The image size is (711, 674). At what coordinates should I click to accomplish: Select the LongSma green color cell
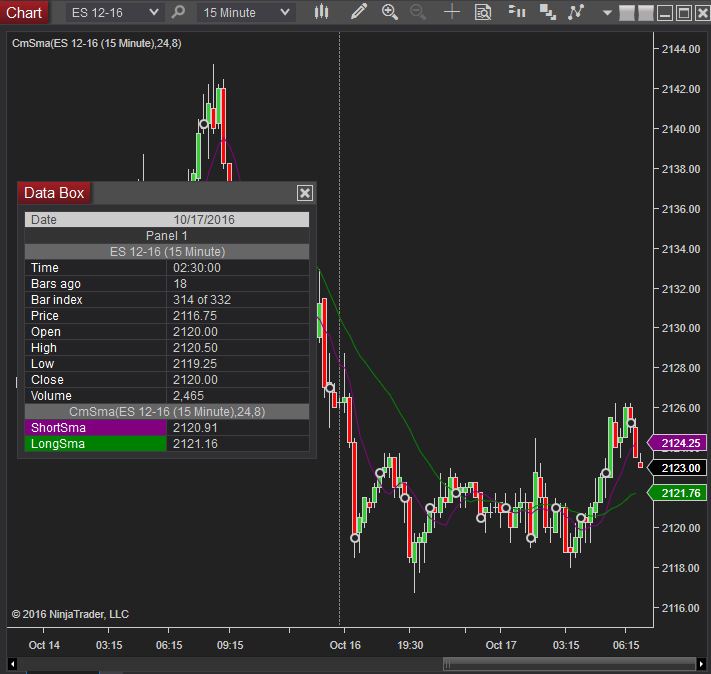[x=95, y=444]
